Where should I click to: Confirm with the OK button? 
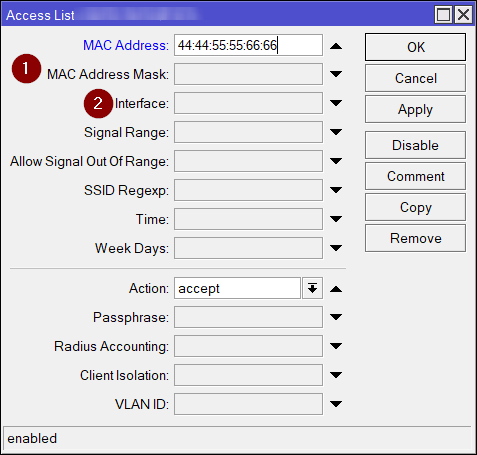(x=415, y=47)
